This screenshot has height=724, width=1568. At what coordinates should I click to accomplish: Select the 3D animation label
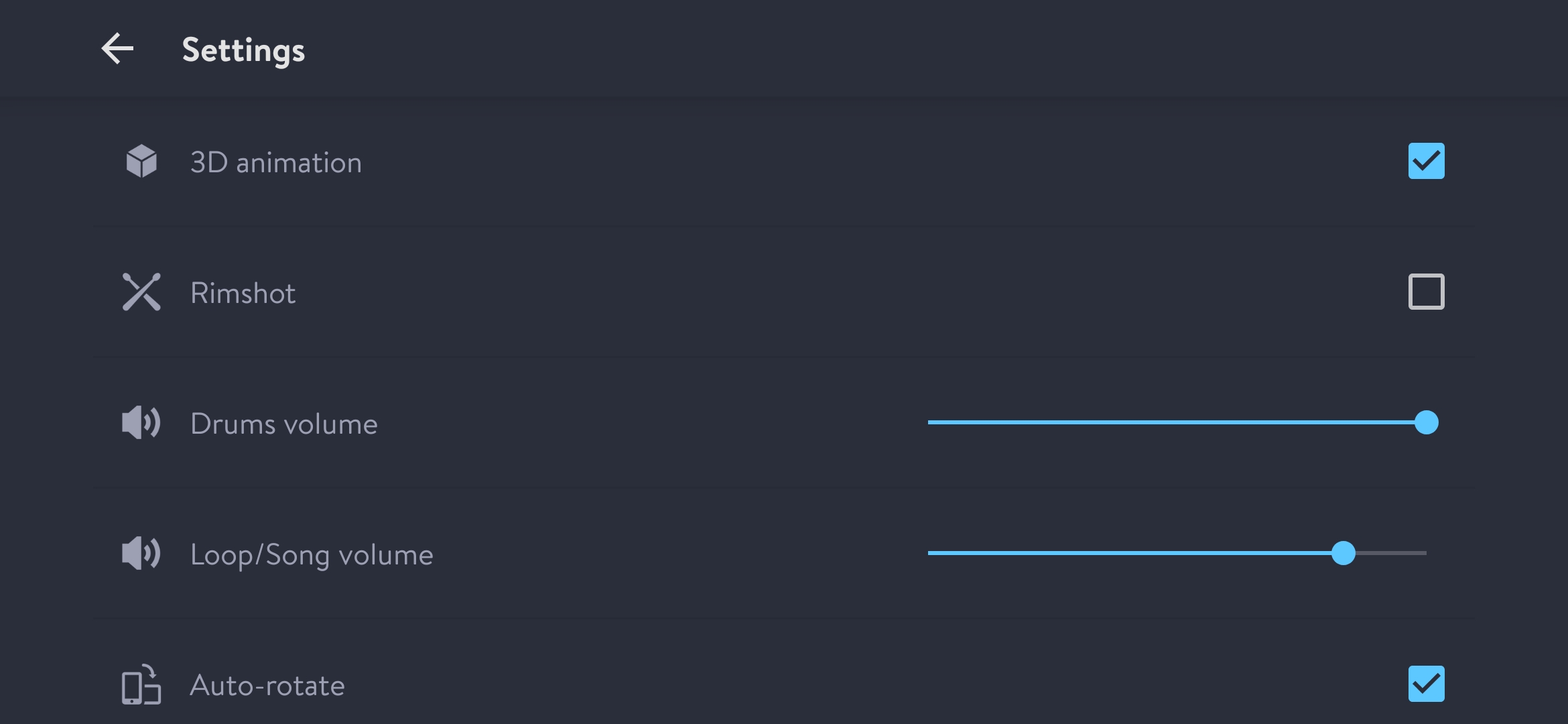tap(275, 163)
